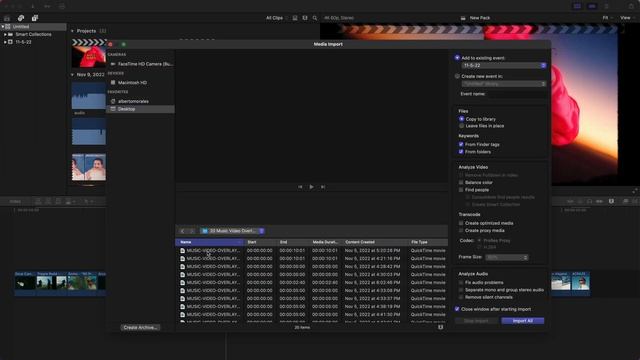Open the Photos and Audio sidebar icon
Viewport: 640px width, 360px height.
click(21, 18)
